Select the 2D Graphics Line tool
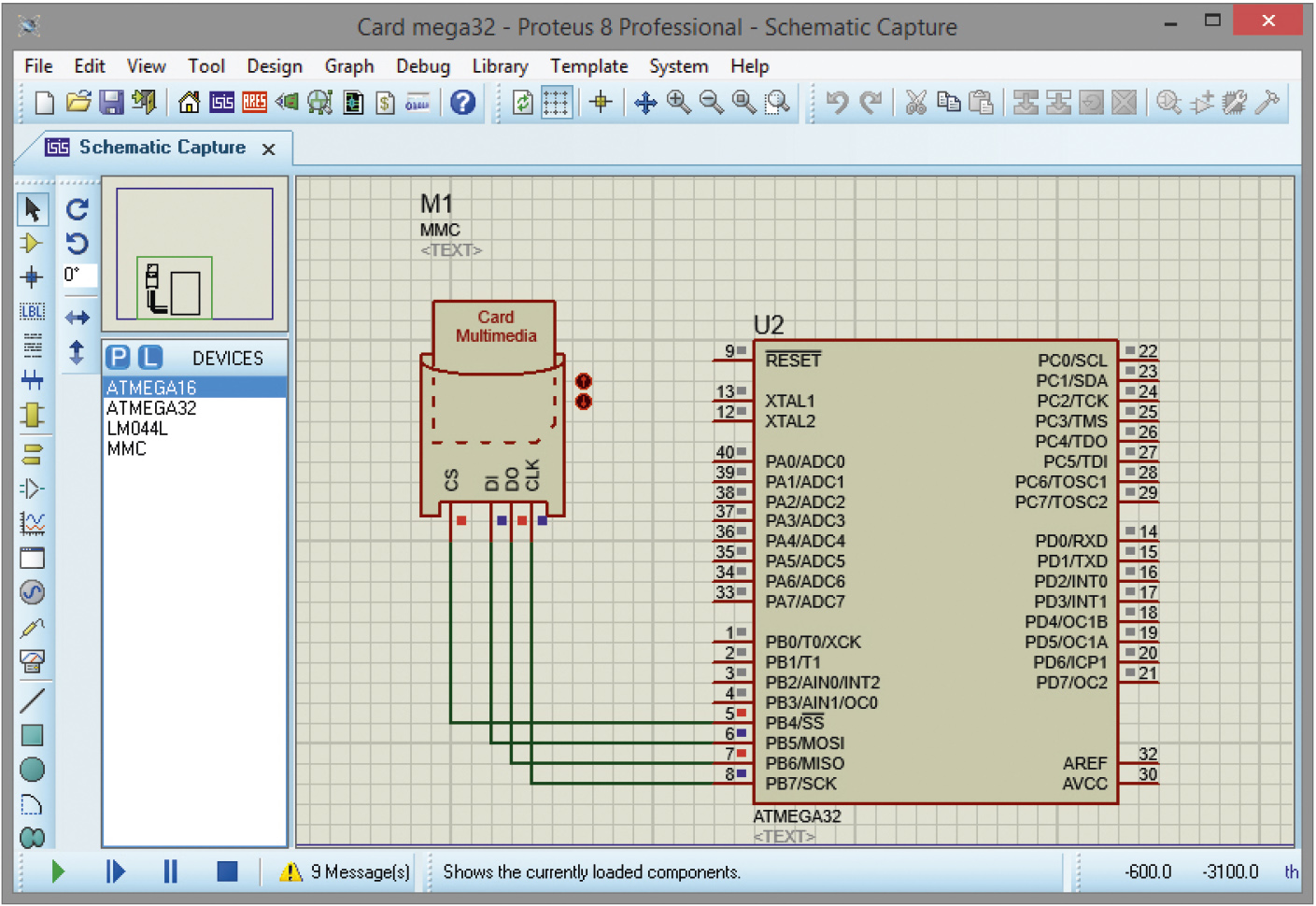This screenshot has height=906, width=1316. point(32,700)
